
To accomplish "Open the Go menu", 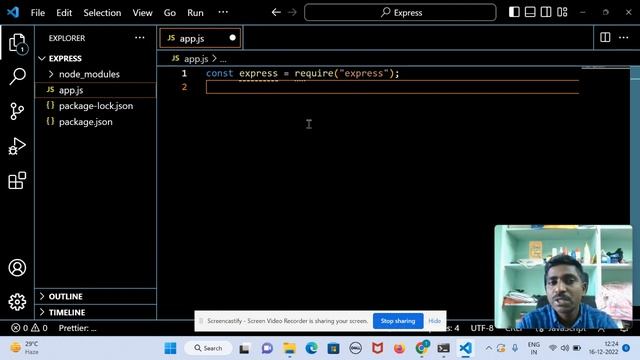I will coord(170,13).
